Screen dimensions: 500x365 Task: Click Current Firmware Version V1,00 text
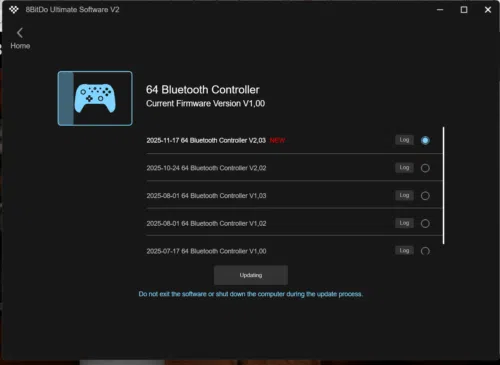click(x=205, y=104)
